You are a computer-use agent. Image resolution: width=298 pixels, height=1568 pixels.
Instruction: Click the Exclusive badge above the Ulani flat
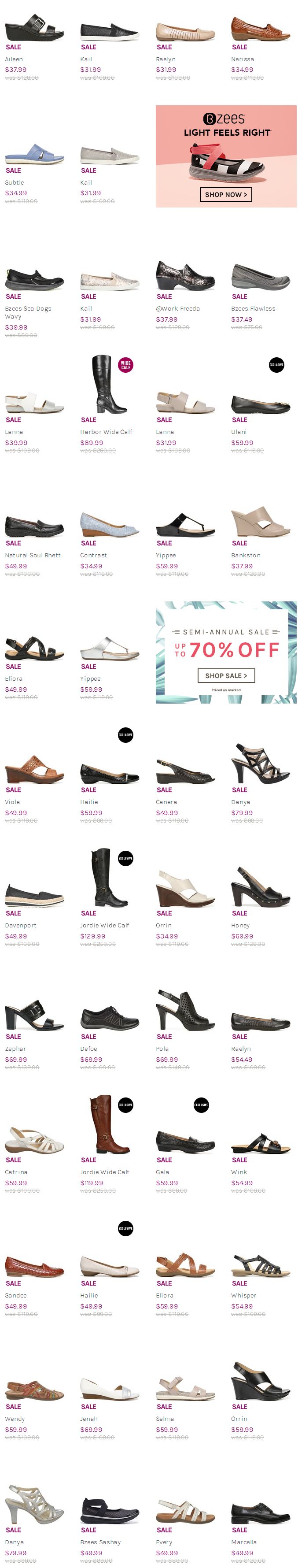(x=276, y=365)
